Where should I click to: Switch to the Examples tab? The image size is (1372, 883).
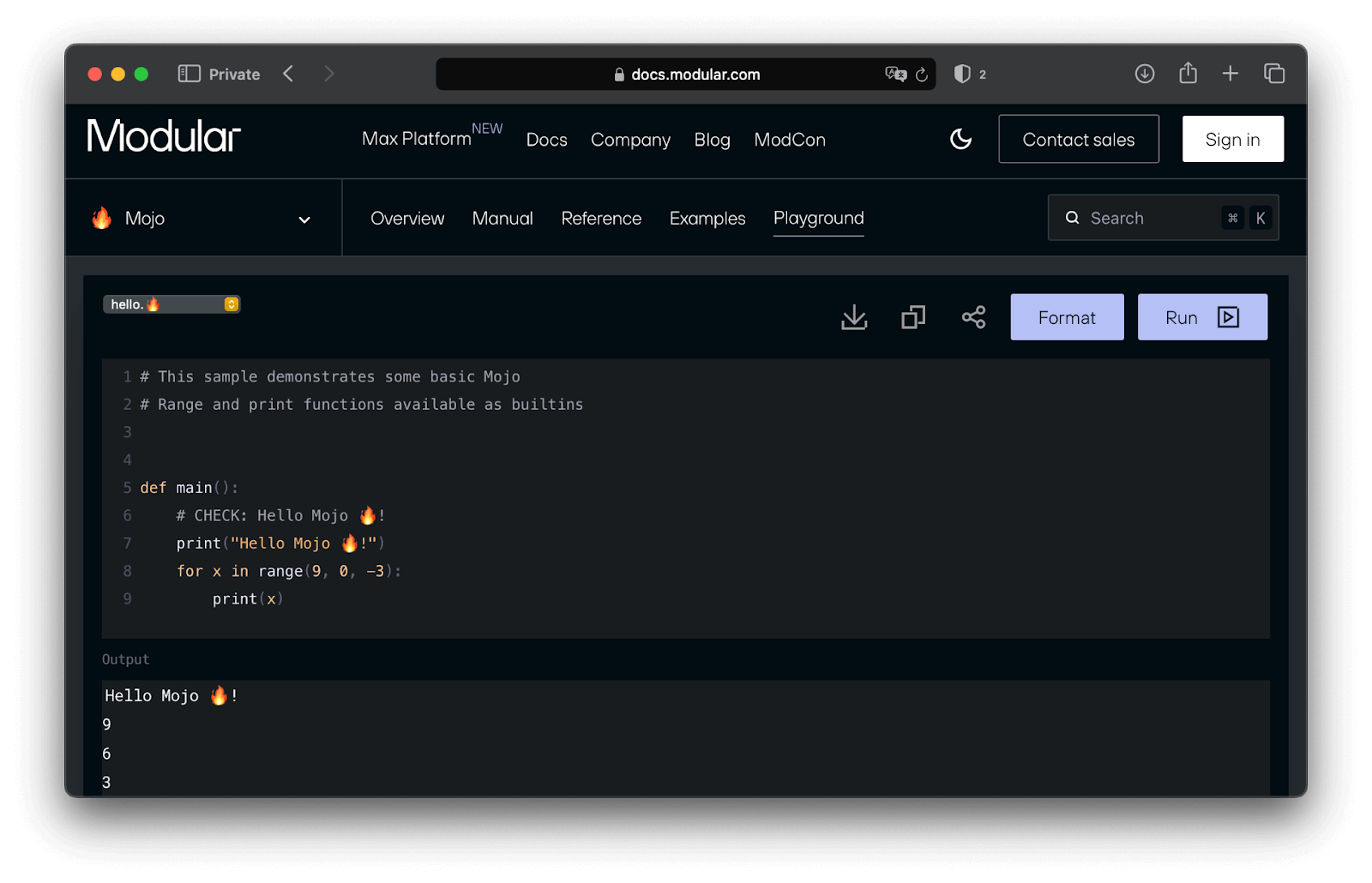click(707, 219)
